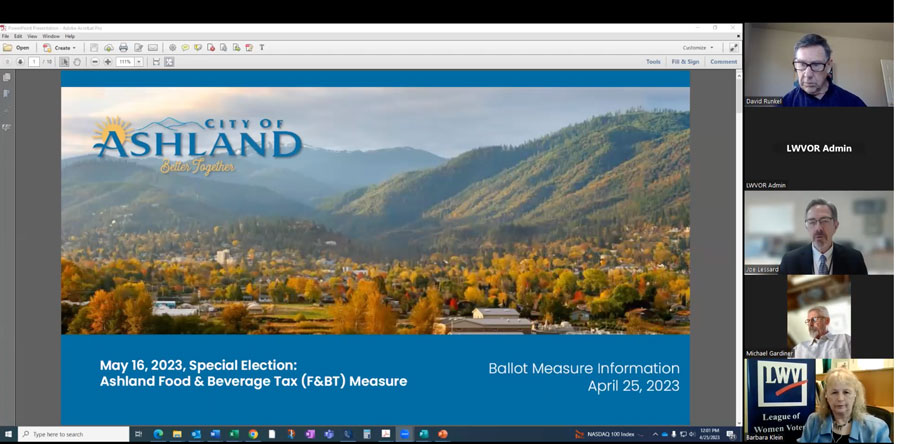Screen dimensions: 900x444
Task: Click the vertical scrollbar of the document
Action: tap(739, 247)
